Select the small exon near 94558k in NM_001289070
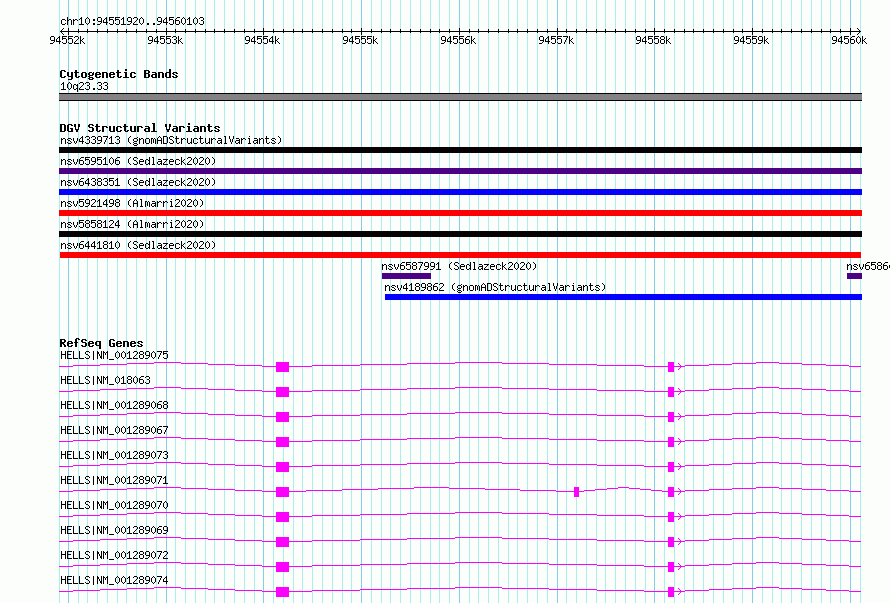Screen dimensions: 890x603 (671, 517)
